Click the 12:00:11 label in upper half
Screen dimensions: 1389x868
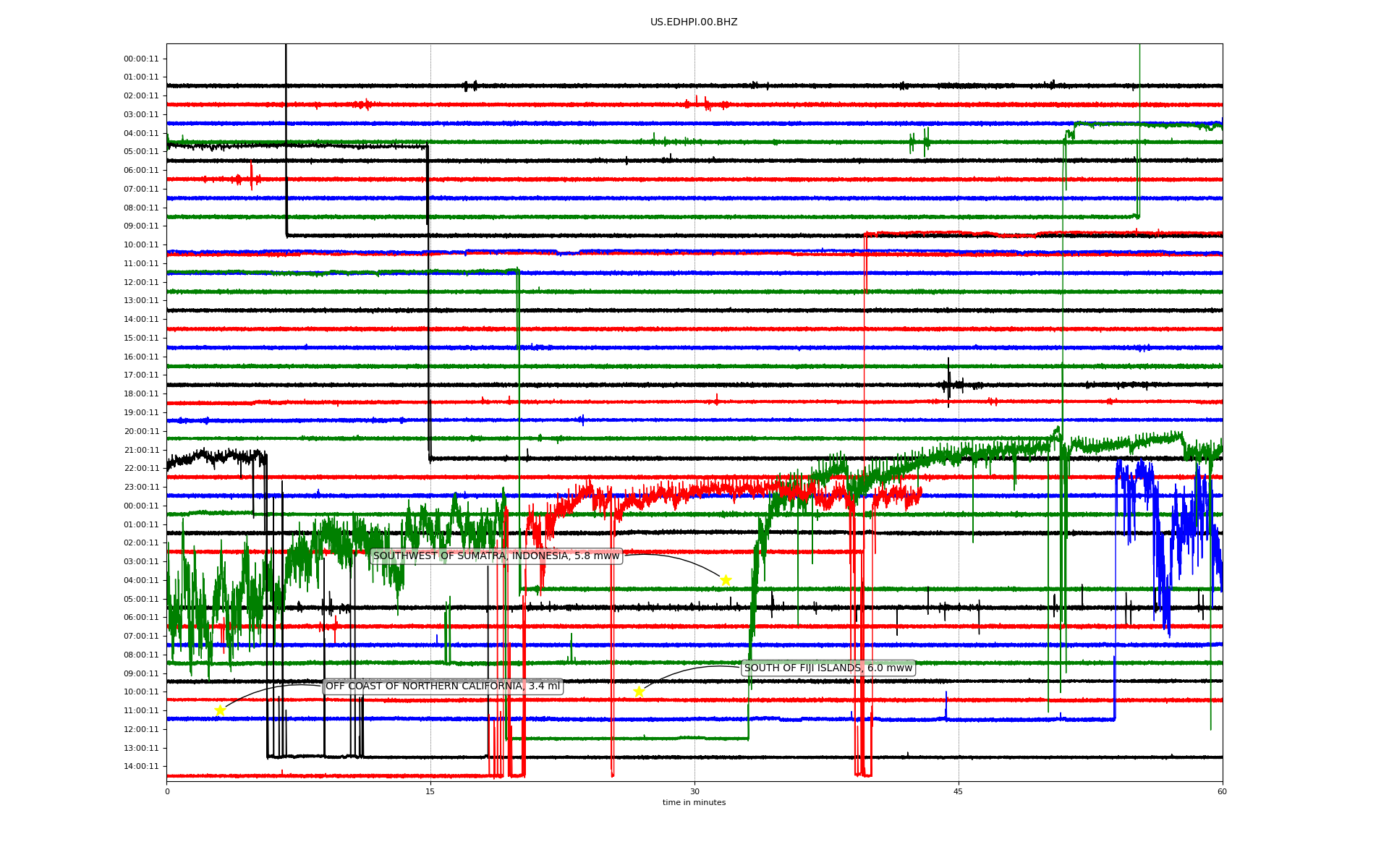[141, 283]
